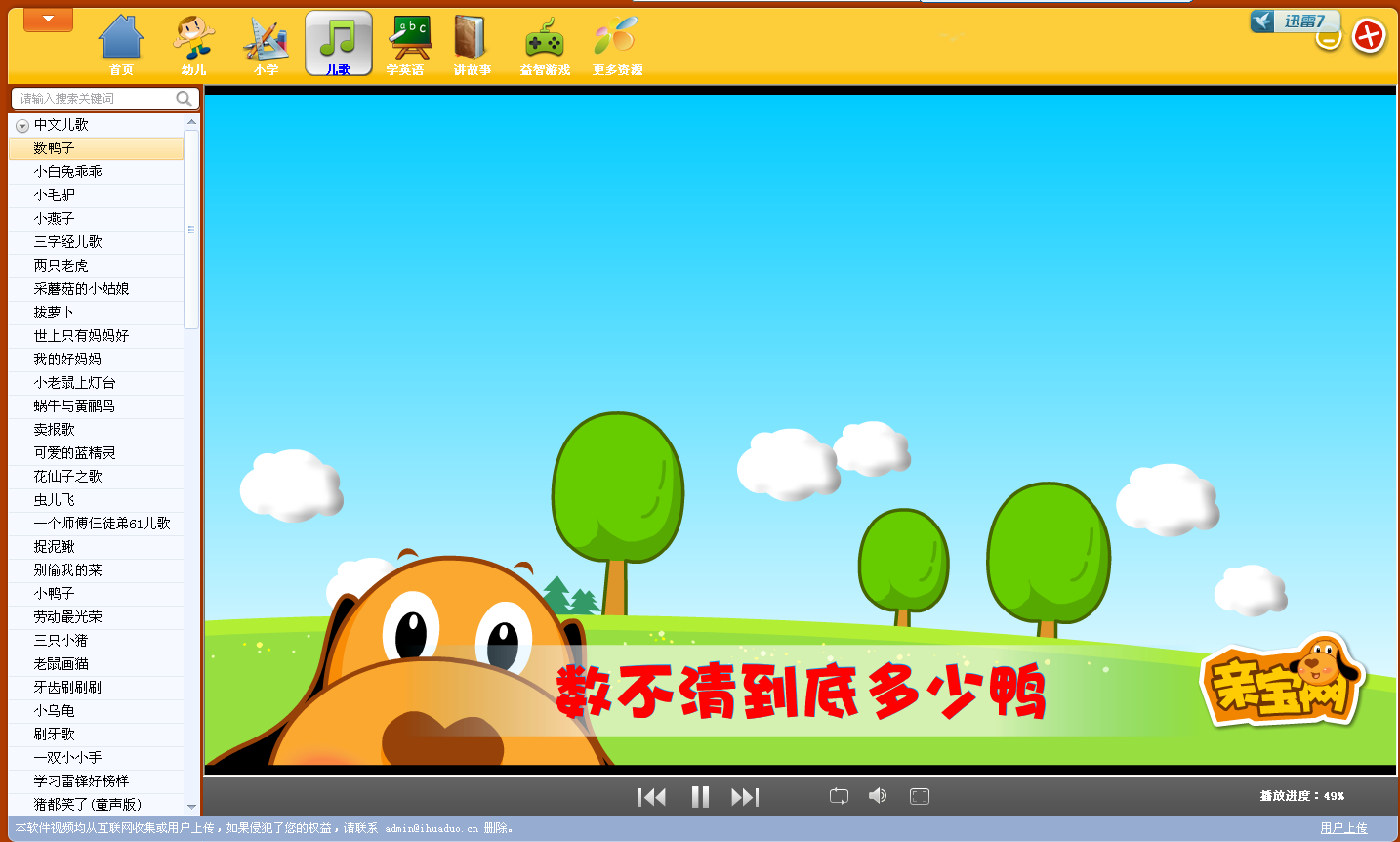Play the song 三只小猪
1400x842 pixels.
point(96,641)
